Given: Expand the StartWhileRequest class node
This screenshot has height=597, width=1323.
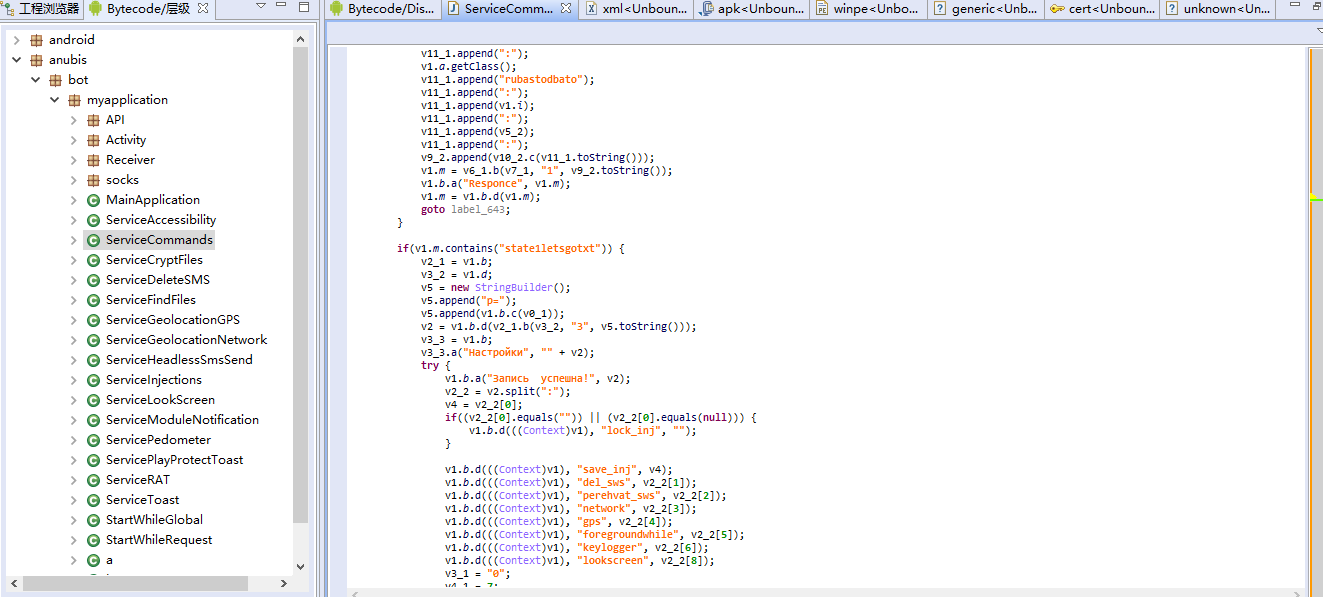Looking at the screenshot, I should click(x=73, y=540).
